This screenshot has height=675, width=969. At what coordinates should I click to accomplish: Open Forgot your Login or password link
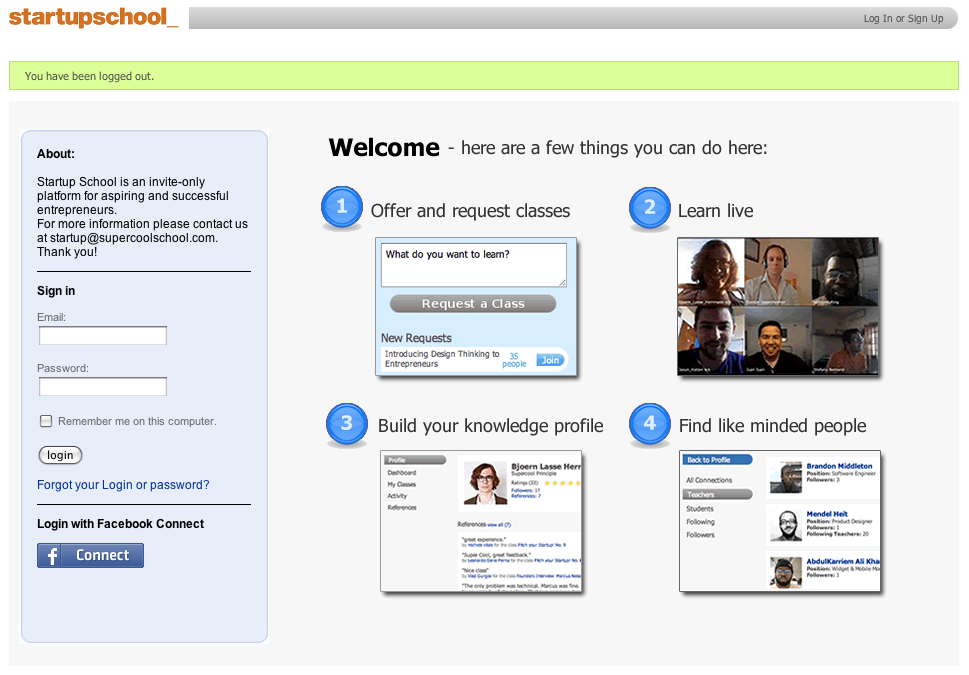tap(123, 485)
